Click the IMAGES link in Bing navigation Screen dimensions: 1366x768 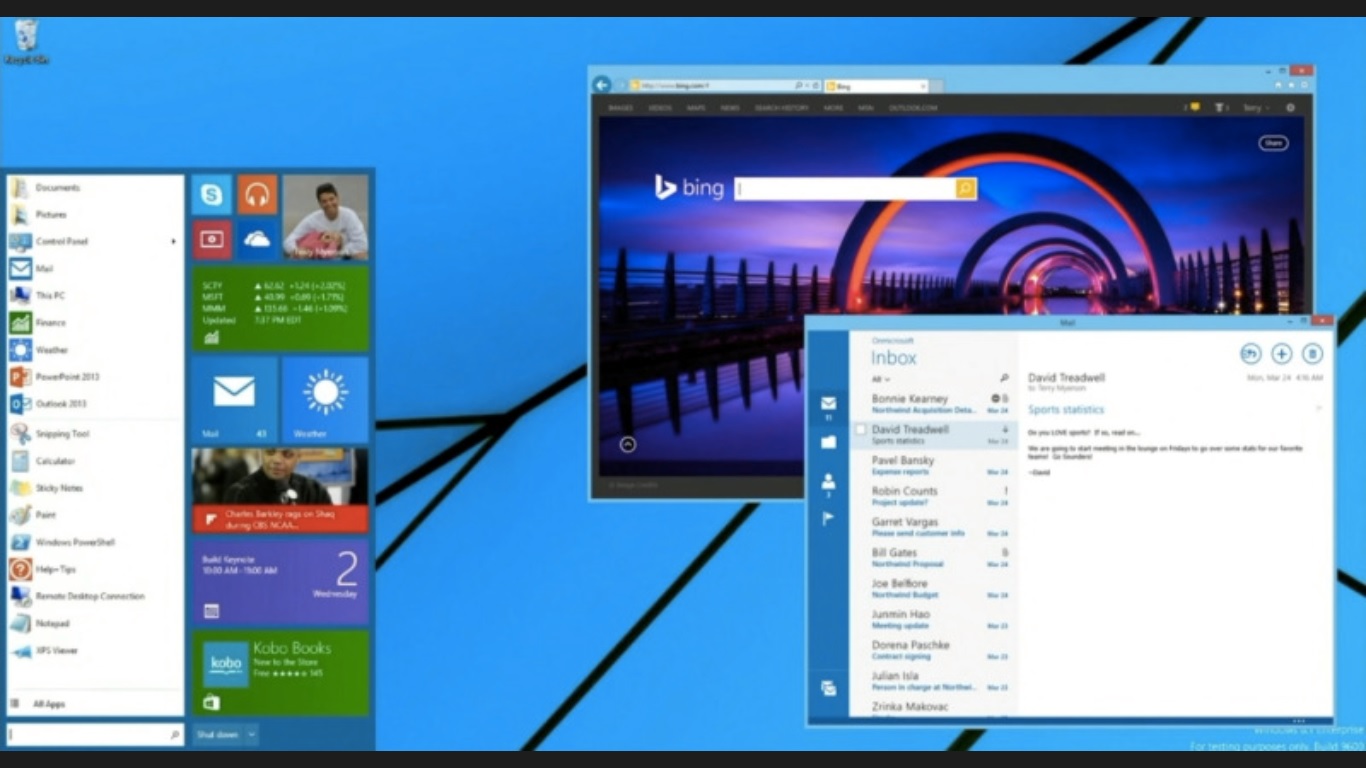[x=620, y=108]
